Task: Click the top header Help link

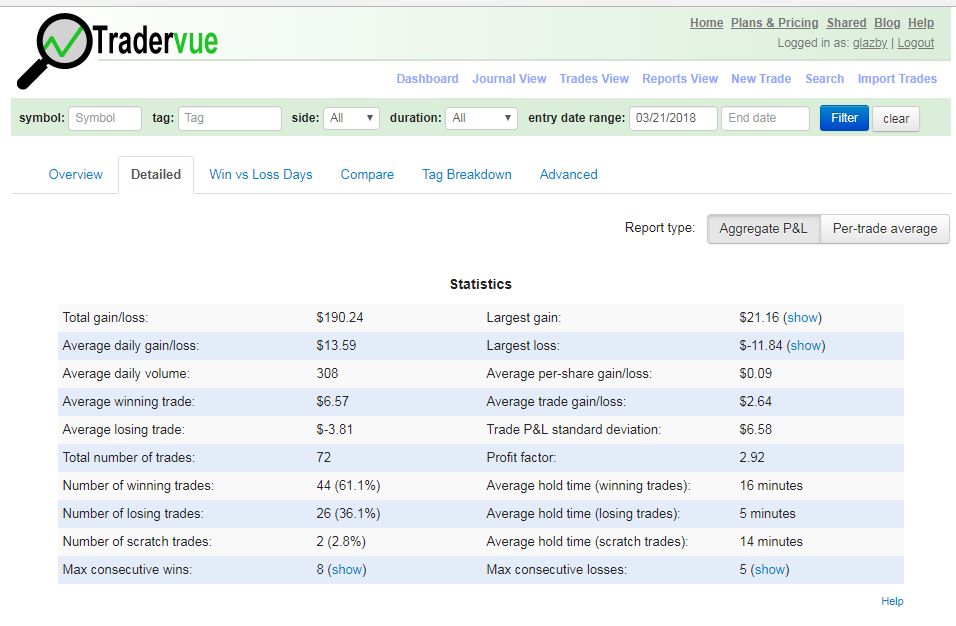Action: [921, 23]
